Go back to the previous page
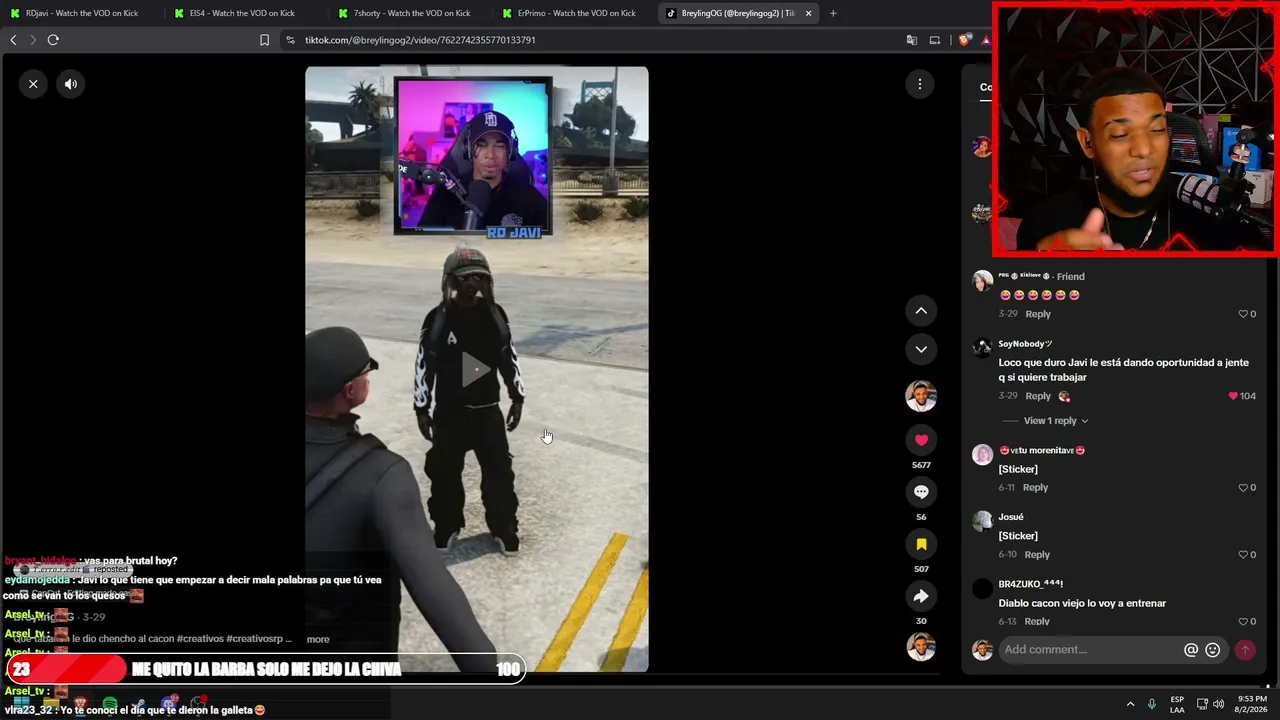Viewport: 1280px width, 720px height. click(13, 40)
